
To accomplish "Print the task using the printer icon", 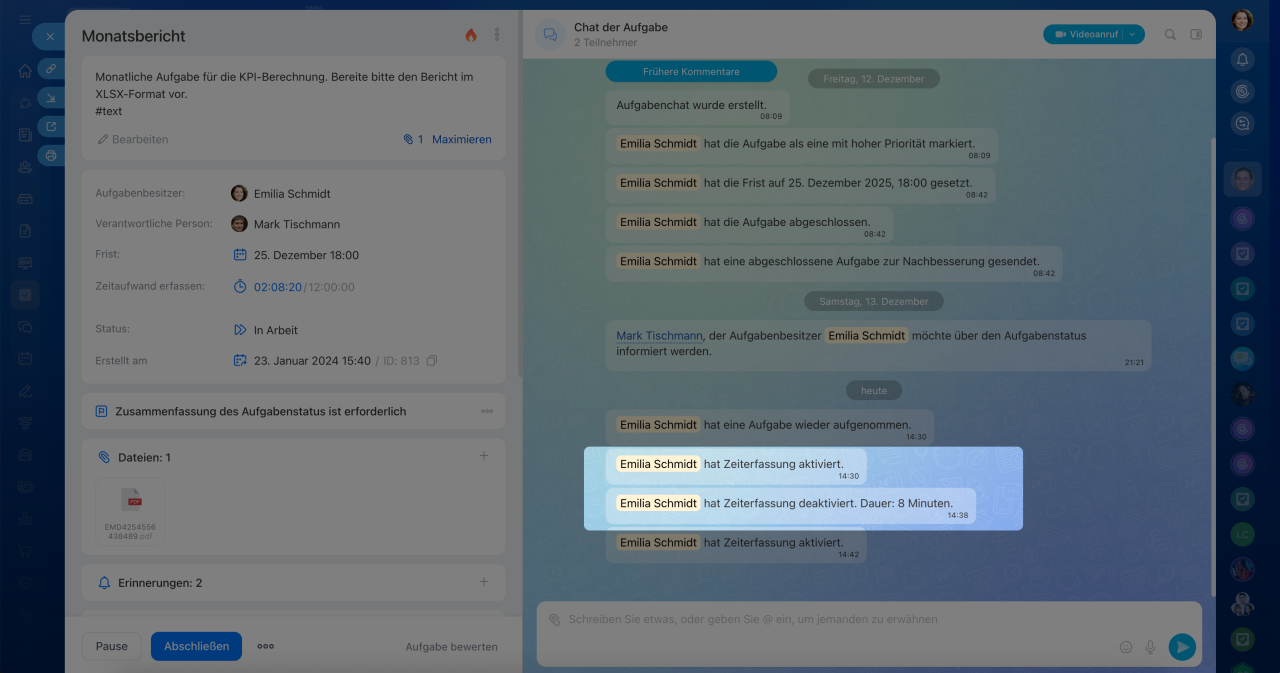I will [x=51, y=155].
